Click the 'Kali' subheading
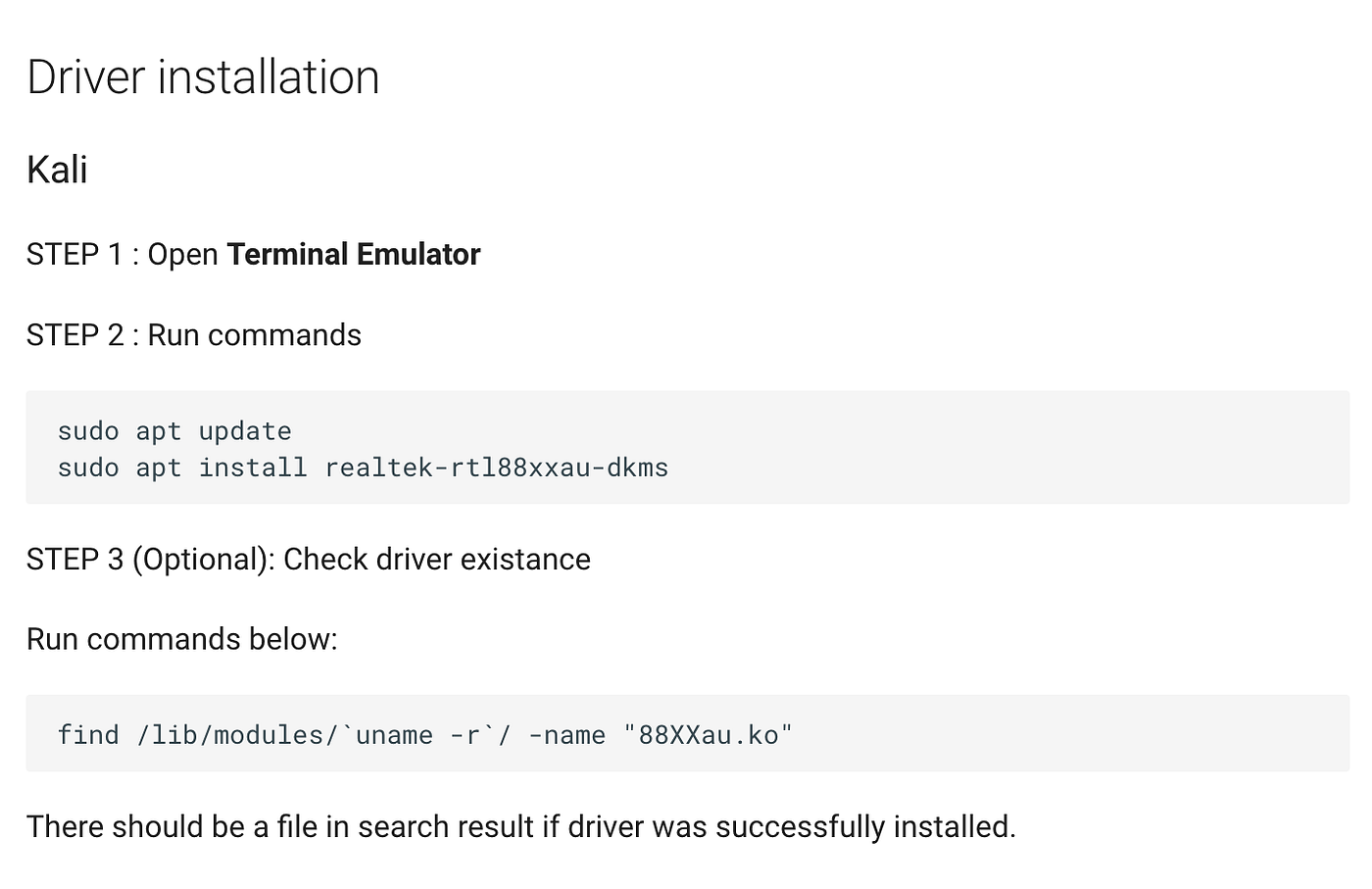 (57, 170)
